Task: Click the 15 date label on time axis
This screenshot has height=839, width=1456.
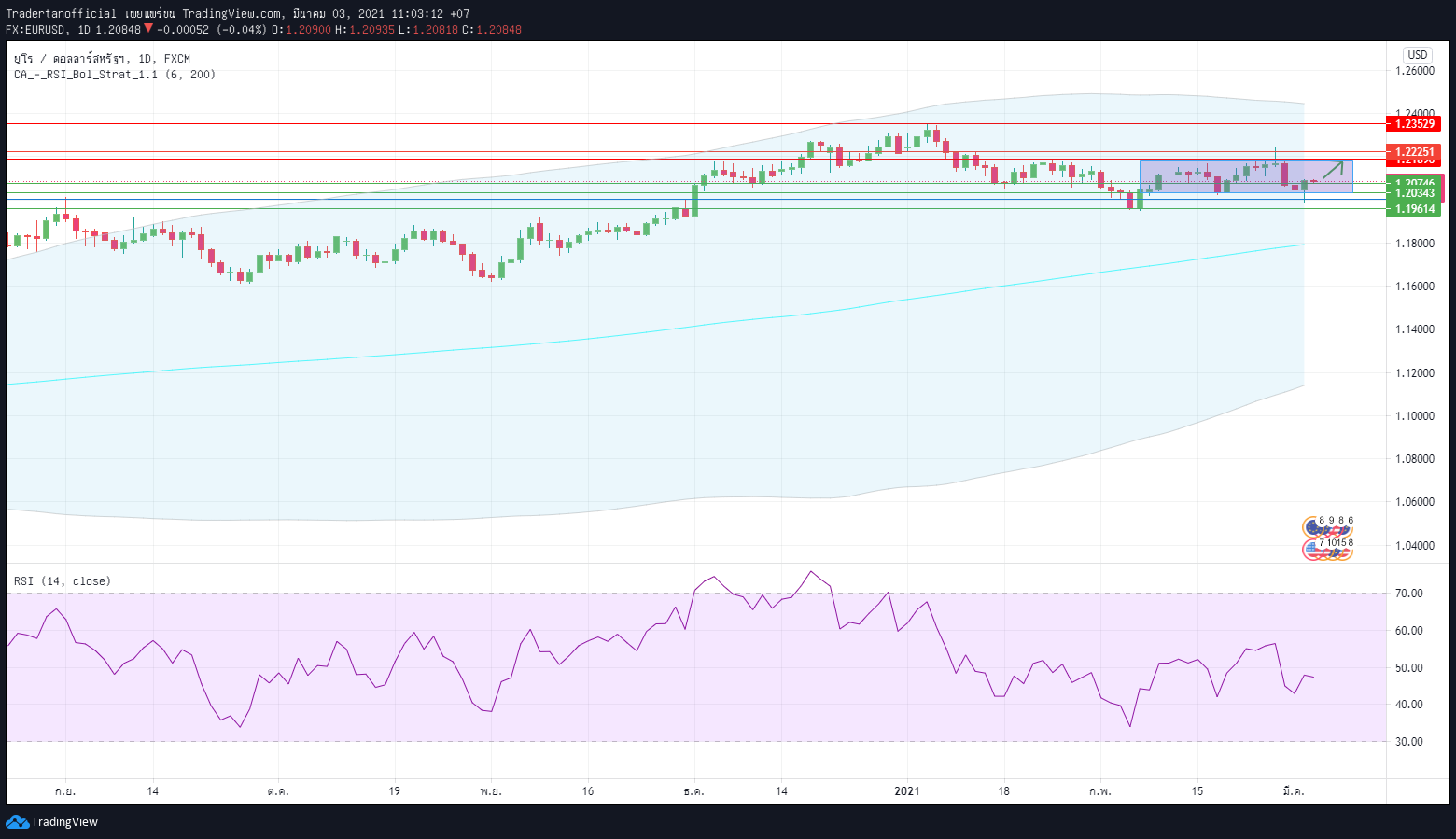Action: 1197,791
